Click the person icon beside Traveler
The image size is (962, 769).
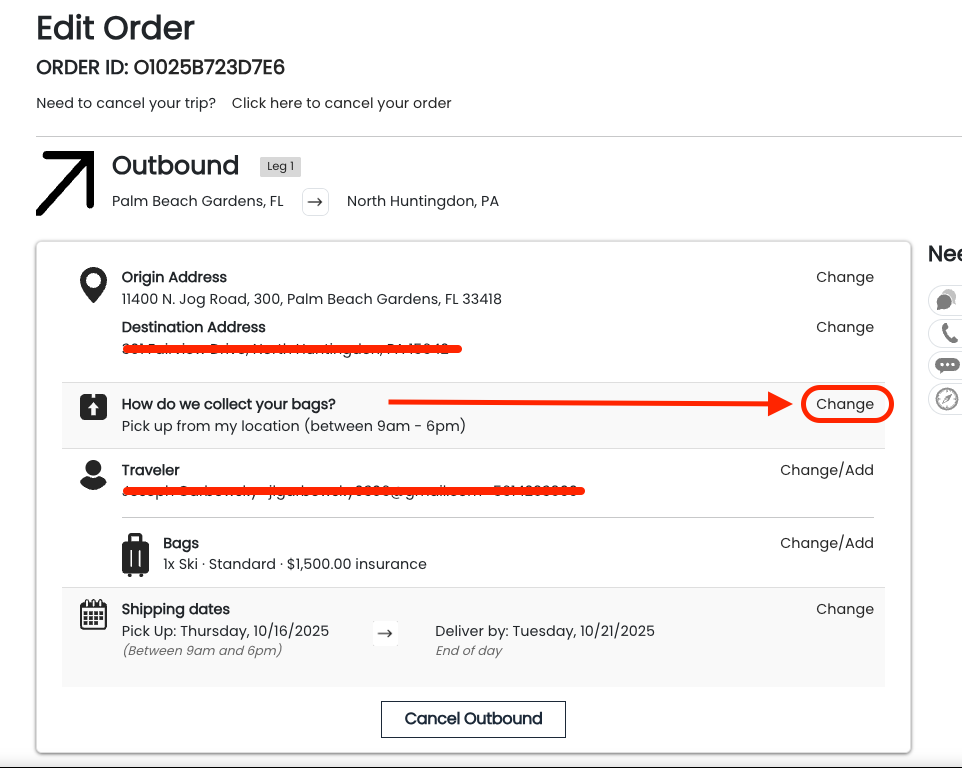click(93, 475)
